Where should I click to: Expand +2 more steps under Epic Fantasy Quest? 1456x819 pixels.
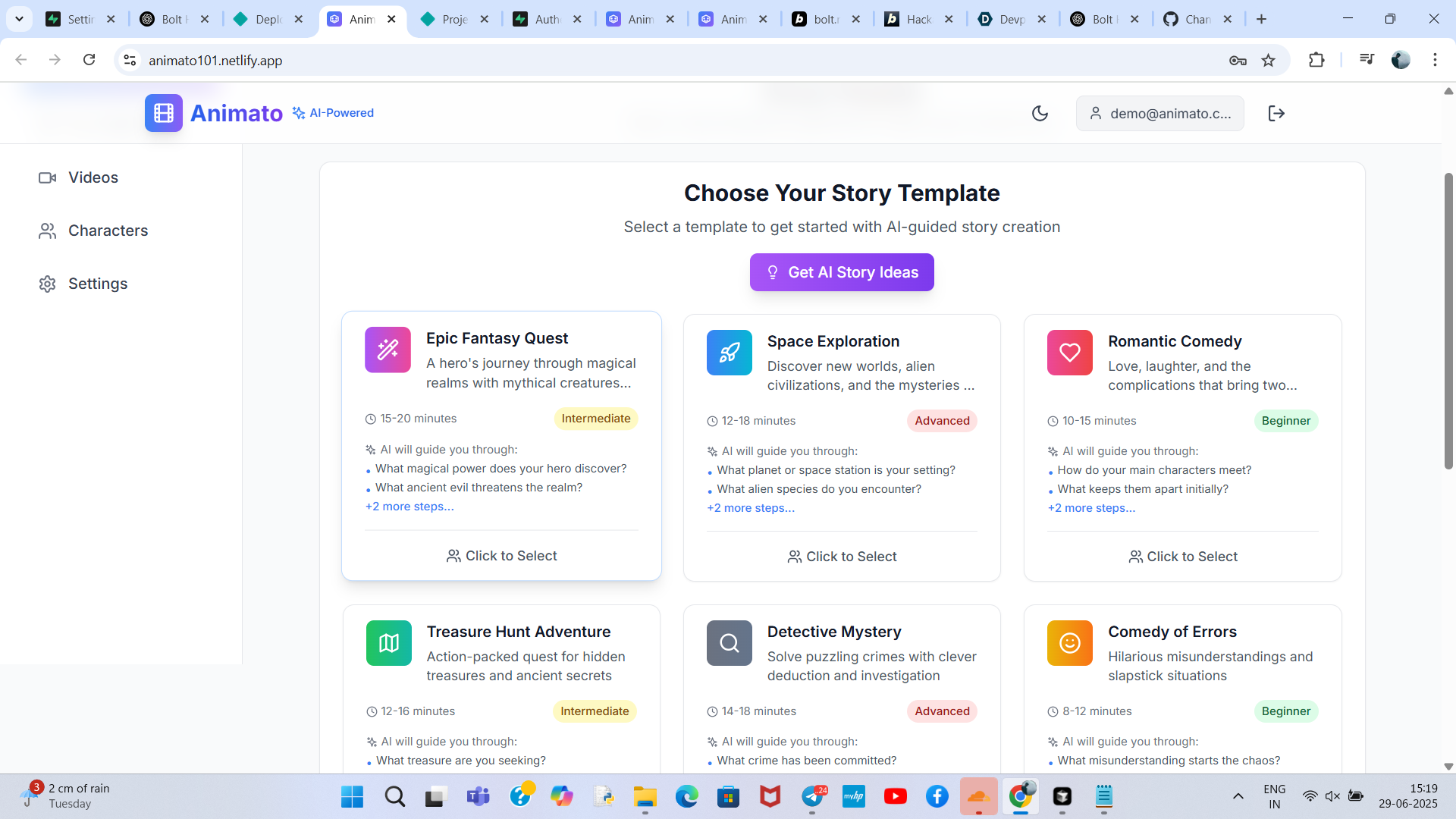[x=409, y=507]
